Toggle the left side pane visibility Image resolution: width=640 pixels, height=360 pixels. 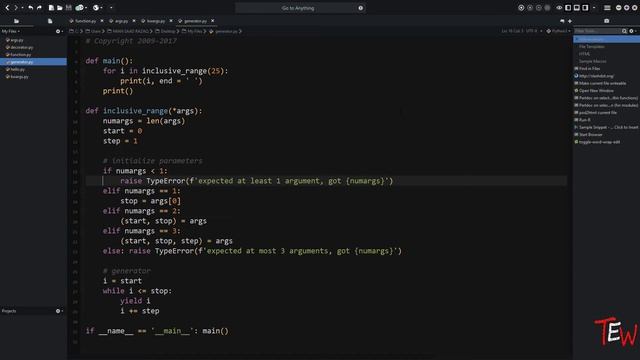(568, 8)
